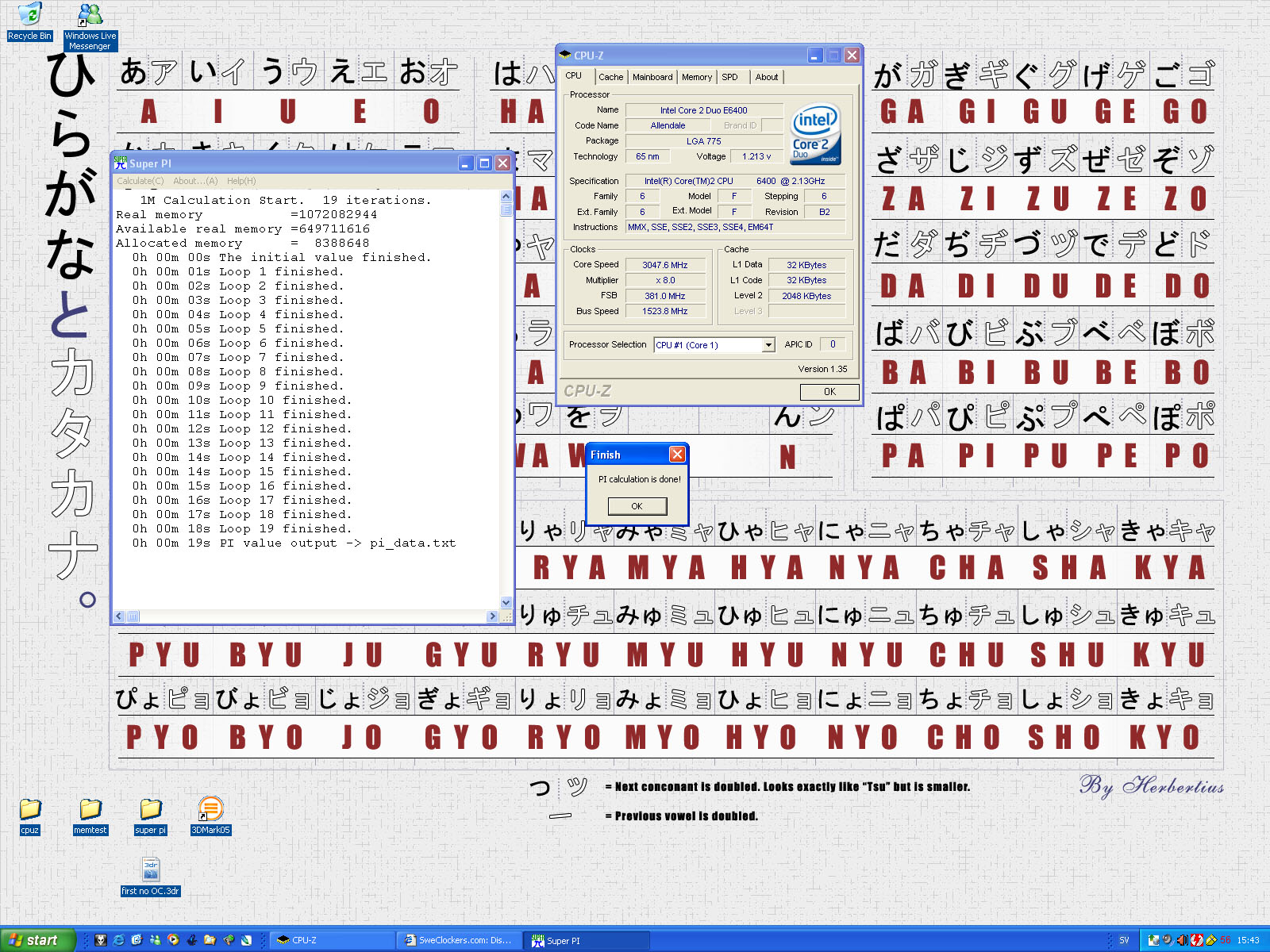Click the Instructions field listing MMX, SSE
Image resolution: width=1270 pixels, height=952 pixels.
coord(736,227)
